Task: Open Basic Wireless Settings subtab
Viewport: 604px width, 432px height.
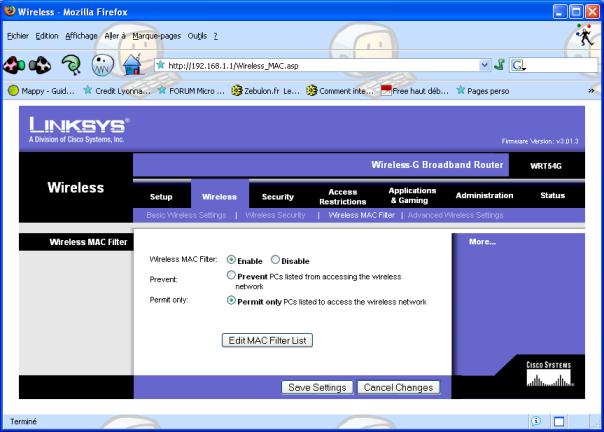Action: click(x=186, y=215)
